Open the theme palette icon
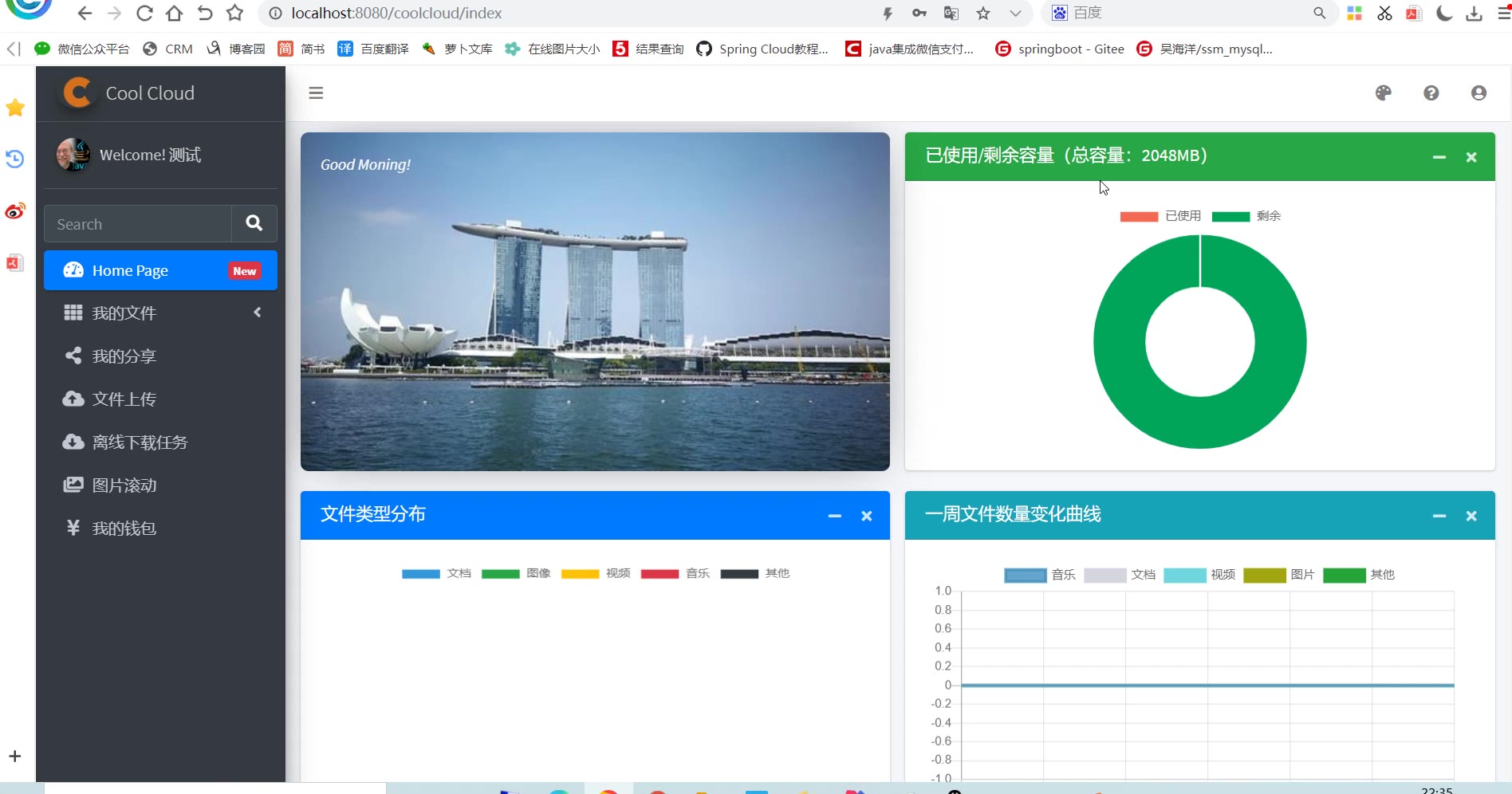The width and height of the screenshot is (1512, 794). pyautogui.click(x=1384, y=93)
